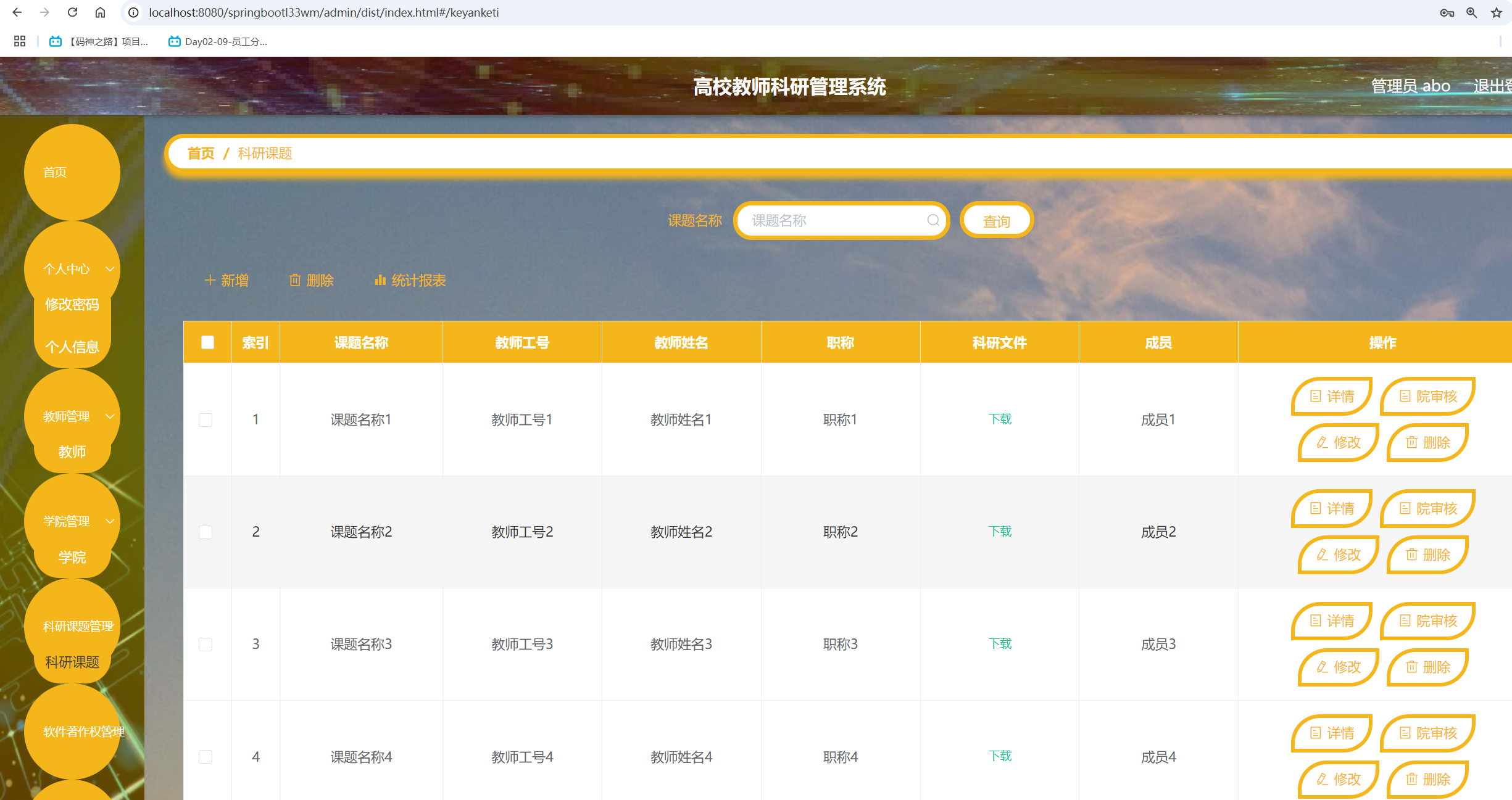
Task: Select 科研课题 in the sidebar
Action: tap(72, 662)
